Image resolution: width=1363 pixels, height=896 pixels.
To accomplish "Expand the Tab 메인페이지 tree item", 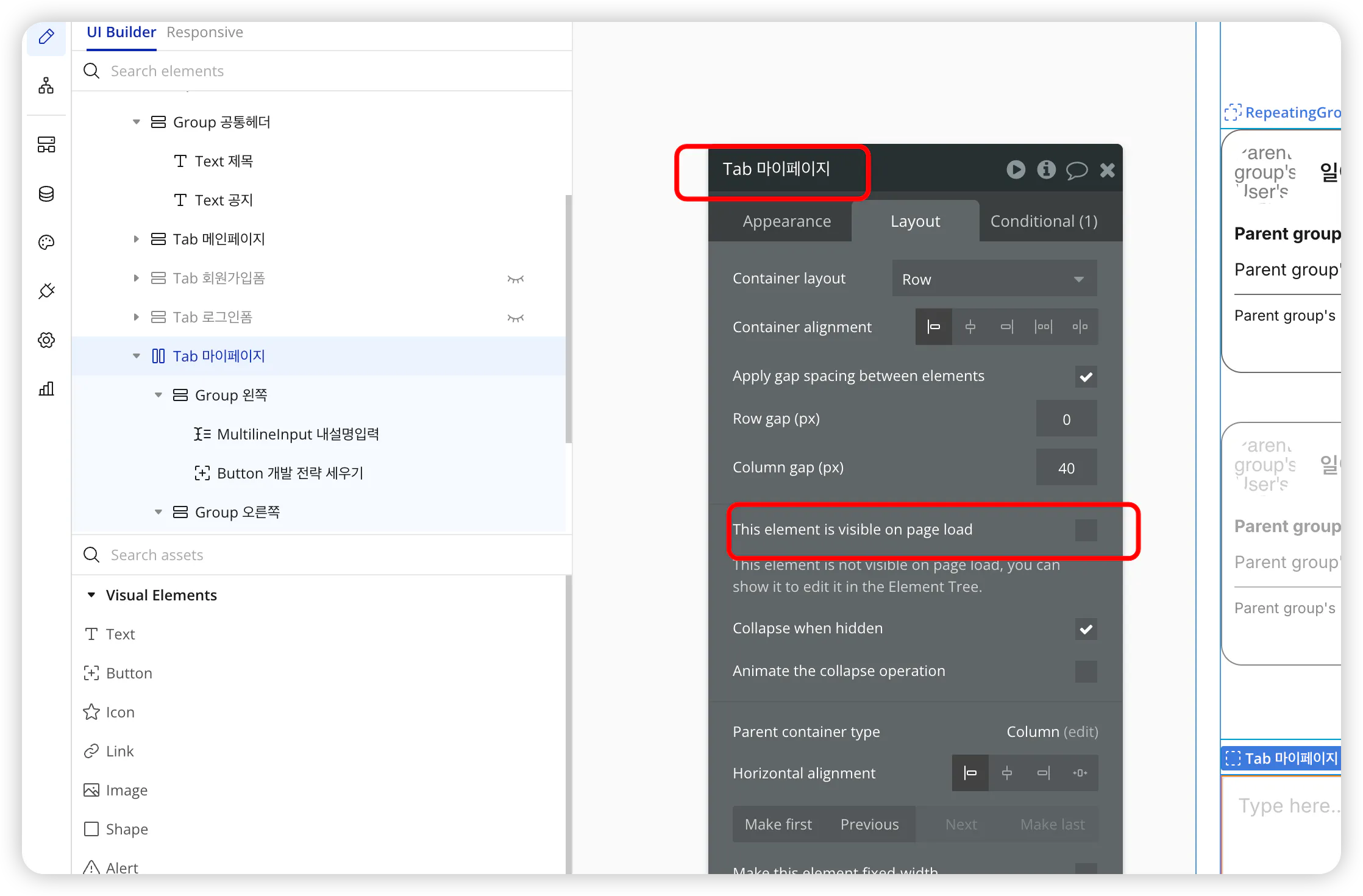I will click(x=136, y=239).
